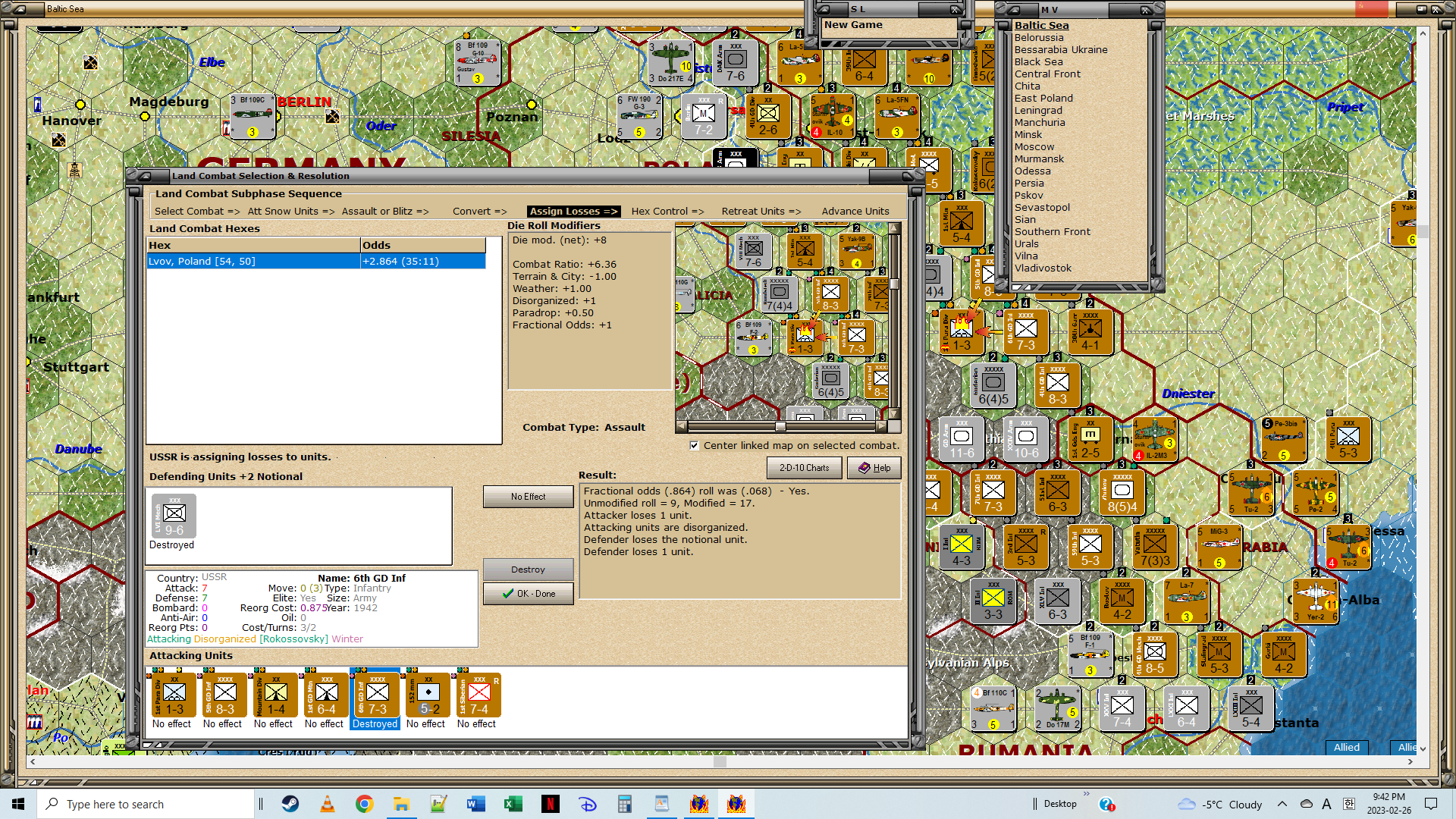The height and width of the screenshot is (819, 1456).
Task: Show hidden system tray icons
Action: click(1282, 804)
